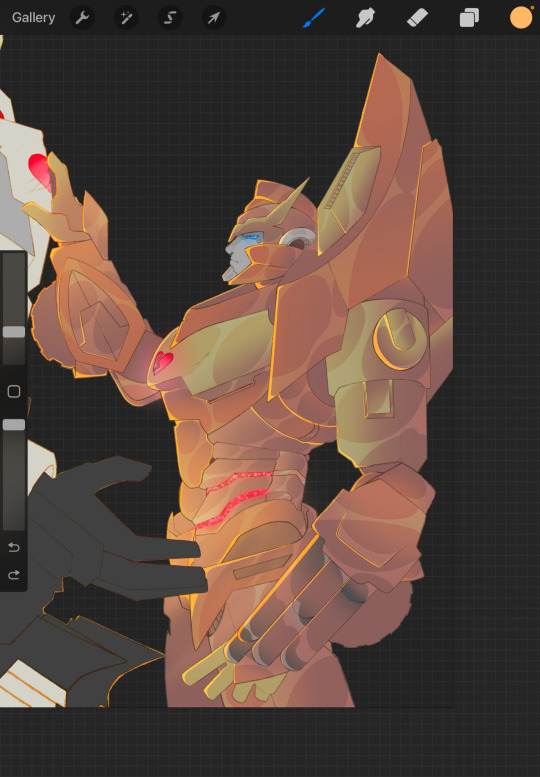This screenshot has height=777, width=540.
Task: Select the Smudge finger tool
Action: (366, 18)
